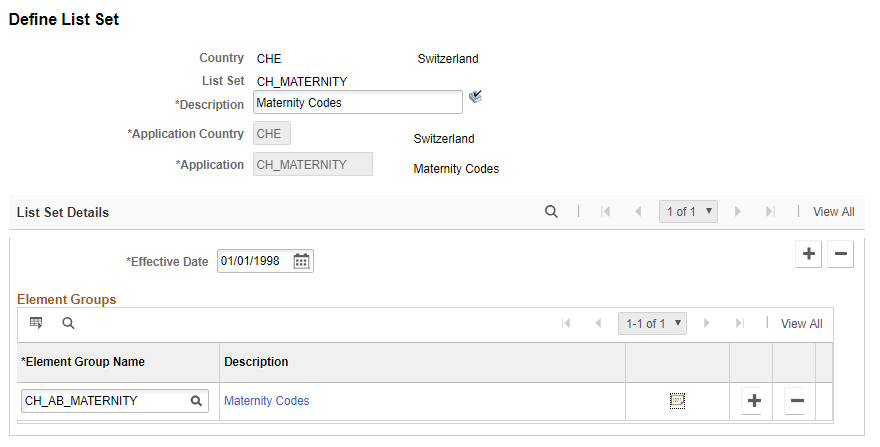
Task: Open the Effective Date calendar picker
Action: tap(302, 261)
